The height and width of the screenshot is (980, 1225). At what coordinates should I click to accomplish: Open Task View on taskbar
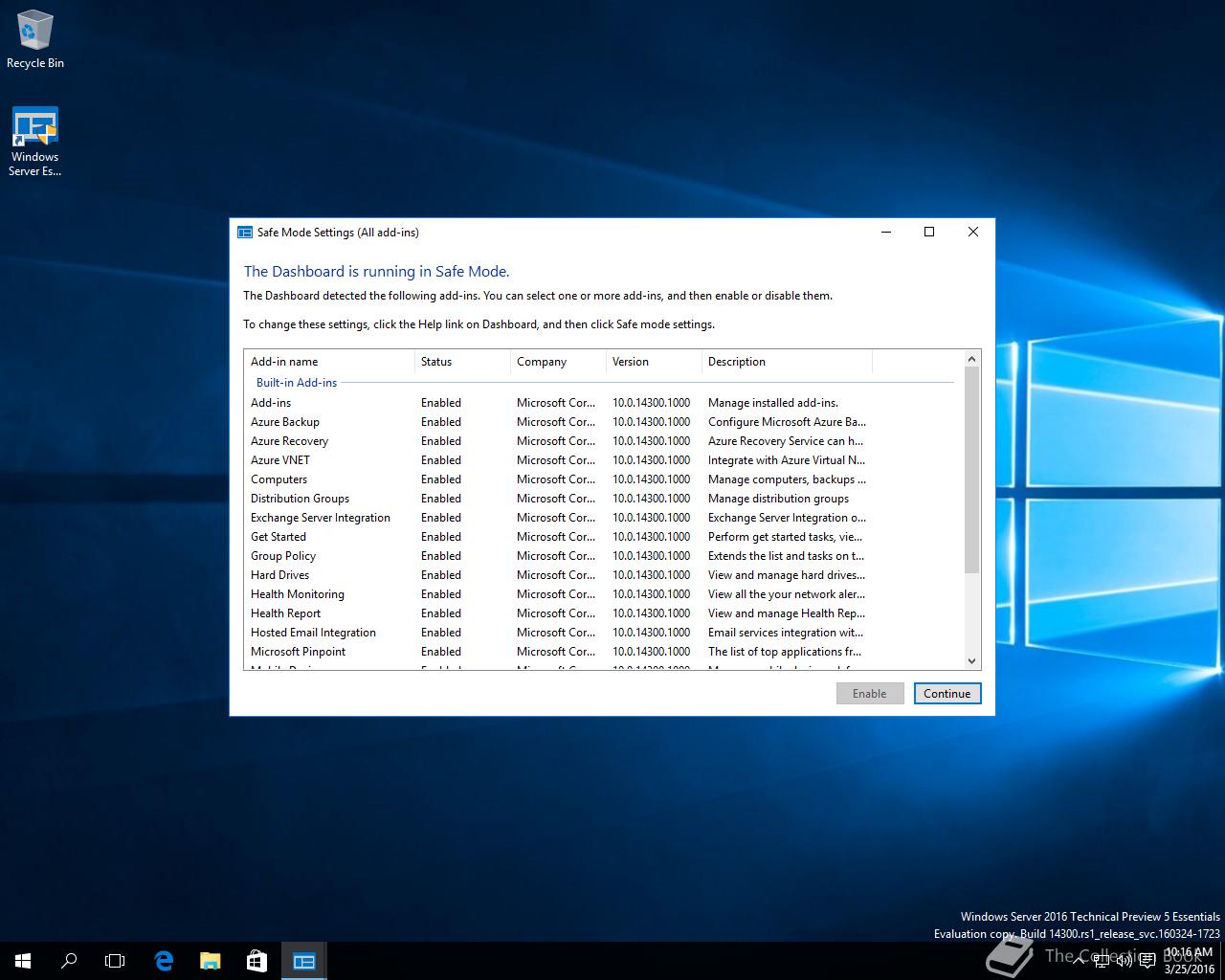pos(115,961)
